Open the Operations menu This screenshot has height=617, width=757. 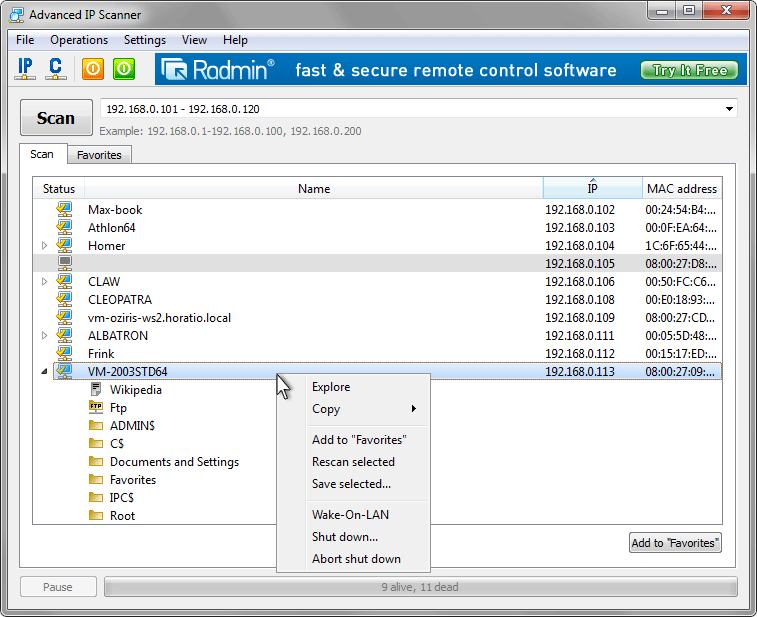point(79,40)
